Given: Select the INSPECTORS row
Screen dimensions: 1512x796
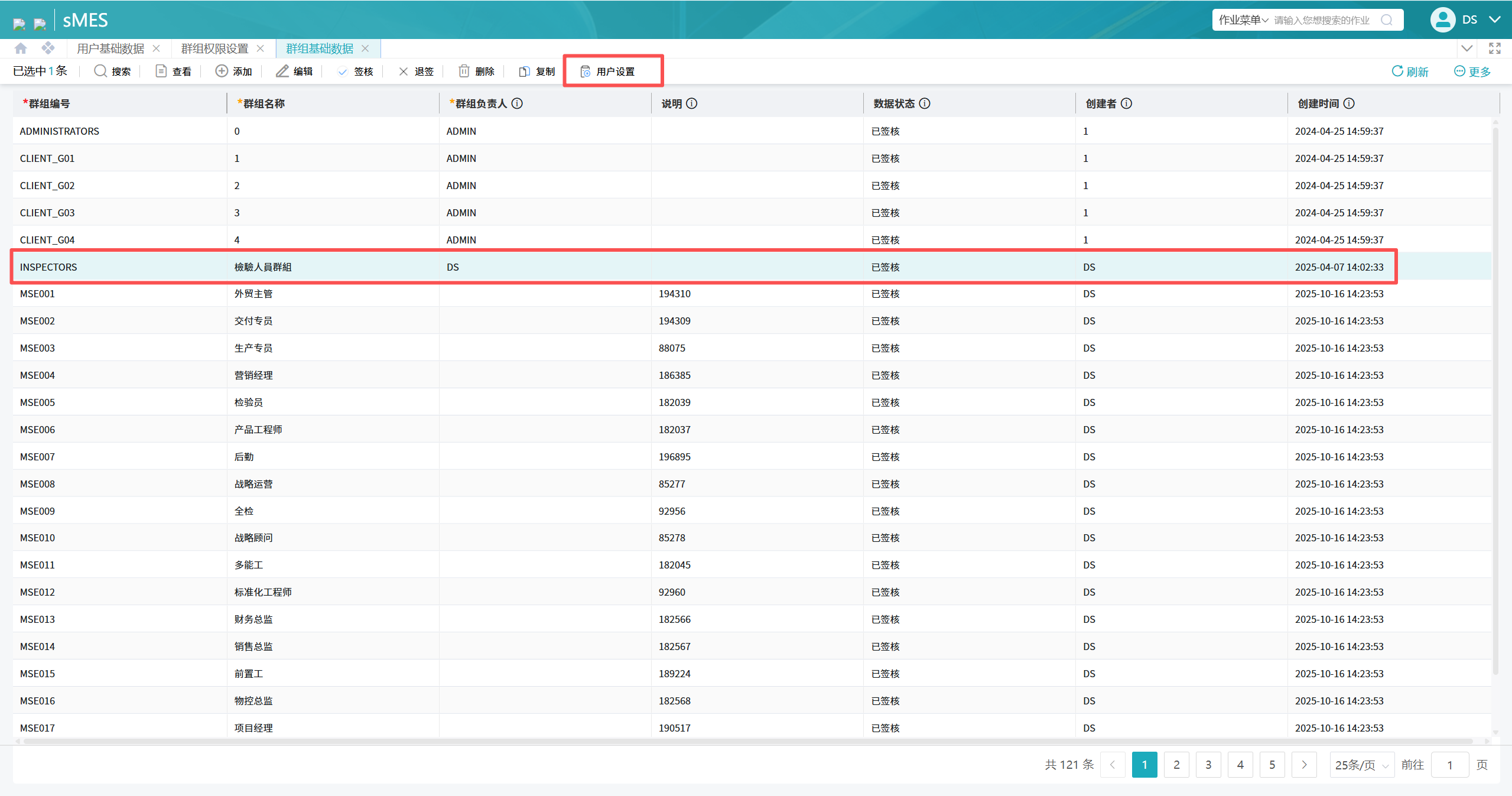Looking at the screenshot, I should (752, 267).
